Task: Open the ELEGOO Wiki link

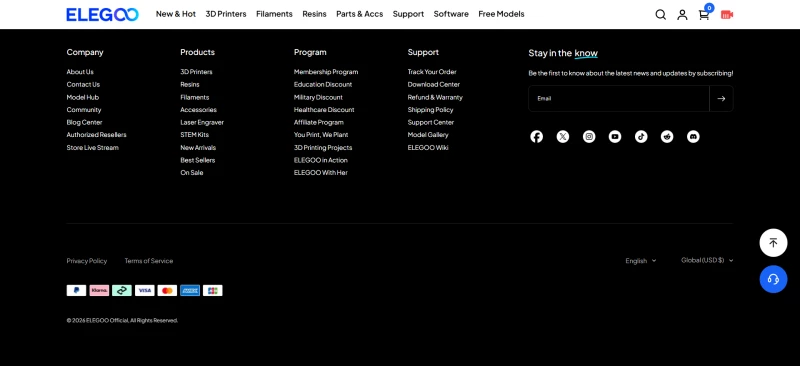Action: pos(428,148)
